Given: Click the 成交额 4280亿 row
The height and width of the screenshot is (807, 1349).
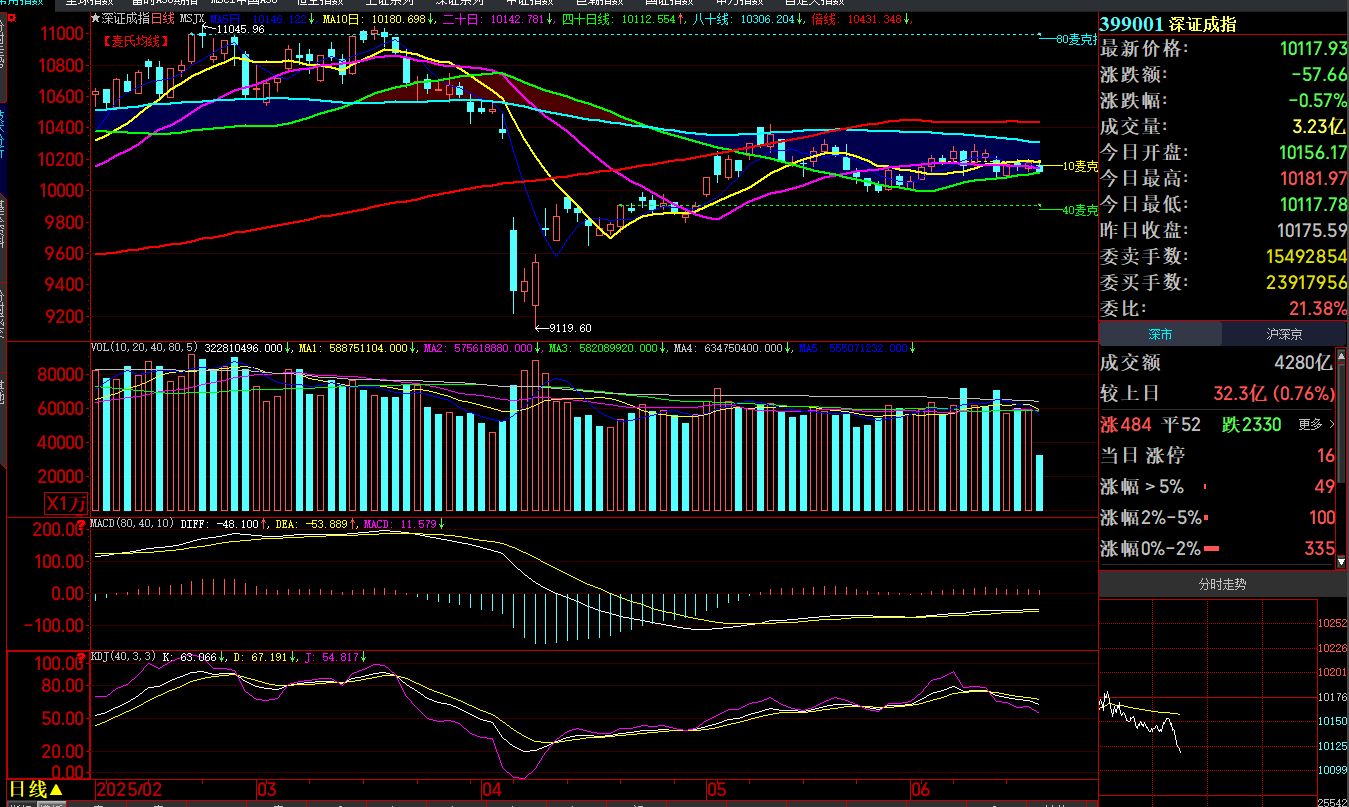Looking at the screenshot, I should [1217, 363].
